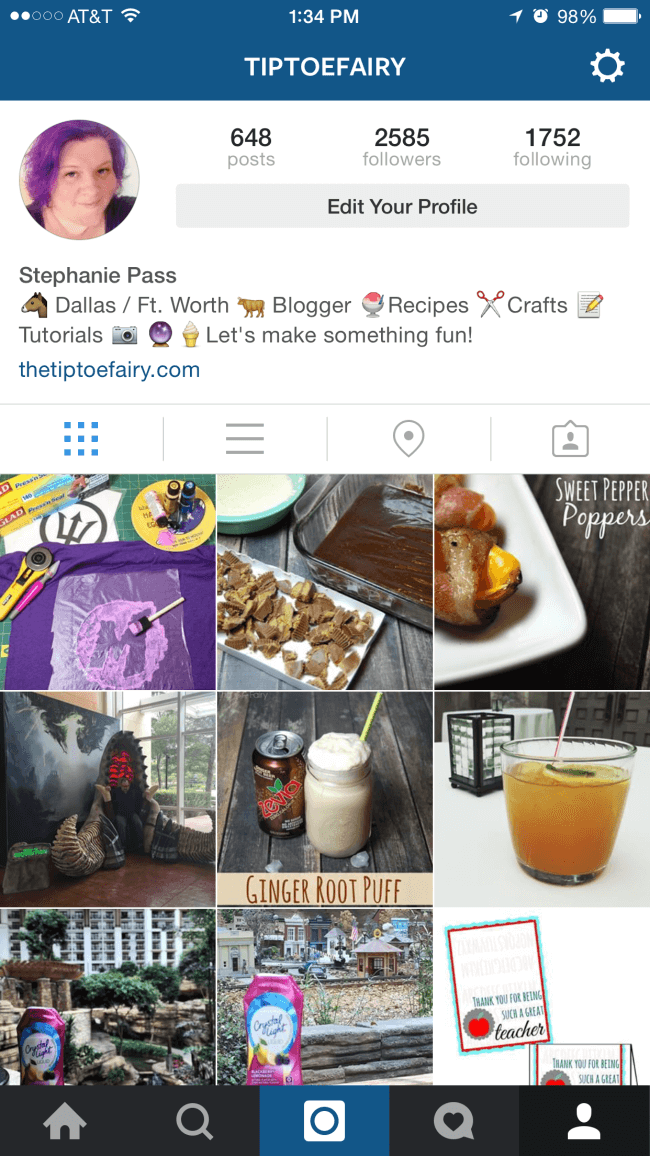Show photos of you tagged tab
The image size is (650, 1156).
point(570,439)
